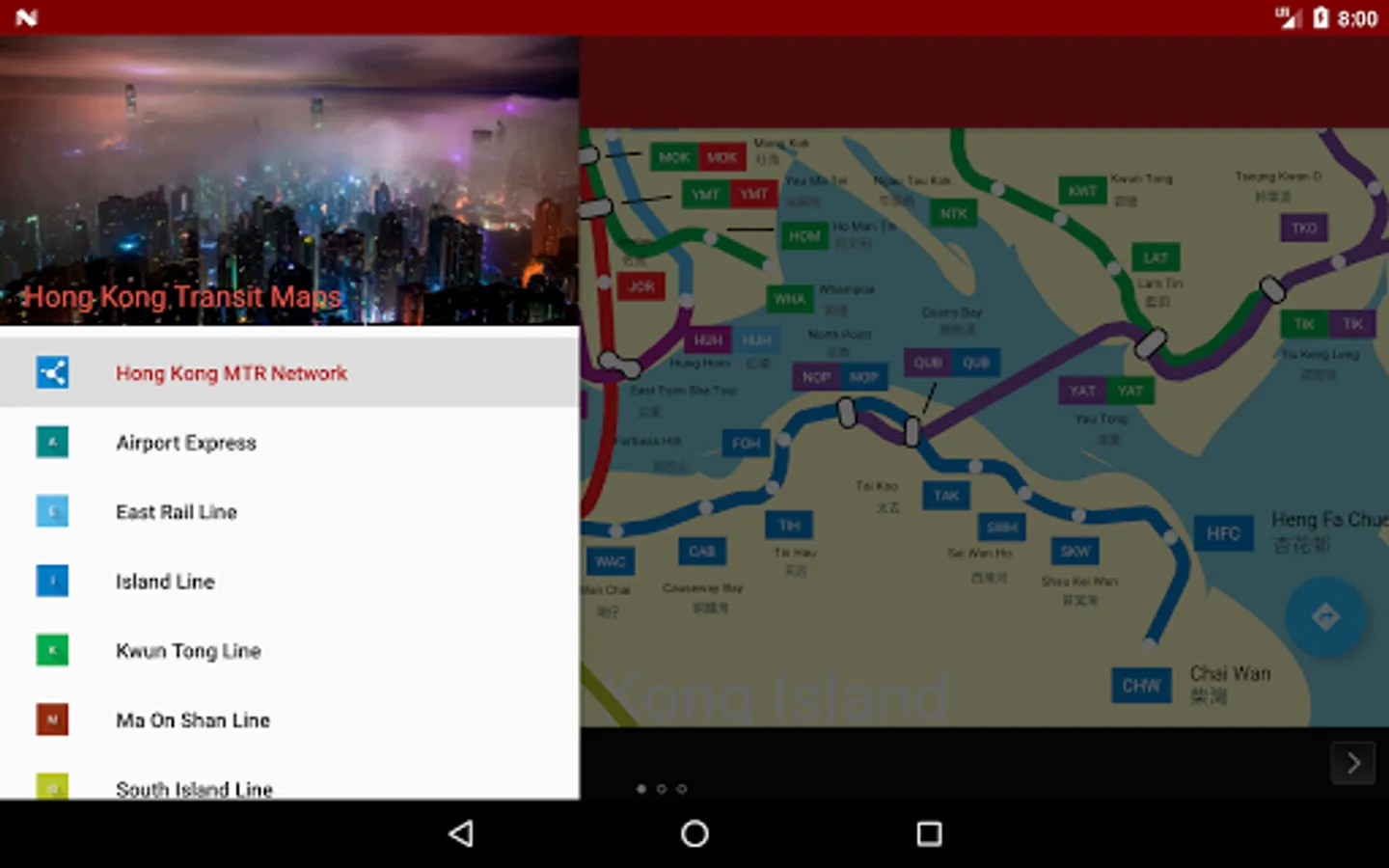This screenshot has height=868, width=1389.
Task: Tap the first page indicator dot
Action: coord(641,789)
